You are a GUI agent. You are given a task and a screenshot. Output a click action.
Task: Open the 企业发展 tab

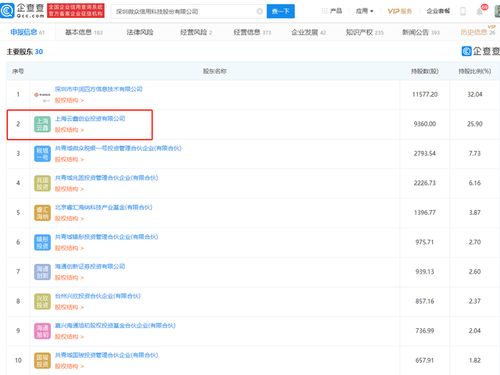[x=308, y=32]
